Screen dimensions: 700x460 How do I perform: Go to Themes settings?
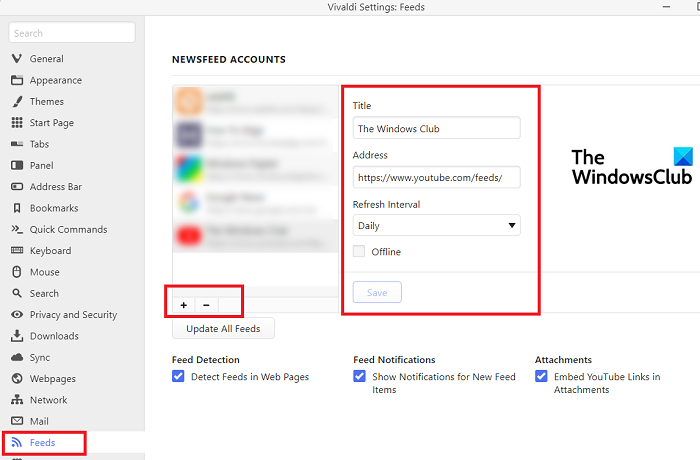click(47, 101)
